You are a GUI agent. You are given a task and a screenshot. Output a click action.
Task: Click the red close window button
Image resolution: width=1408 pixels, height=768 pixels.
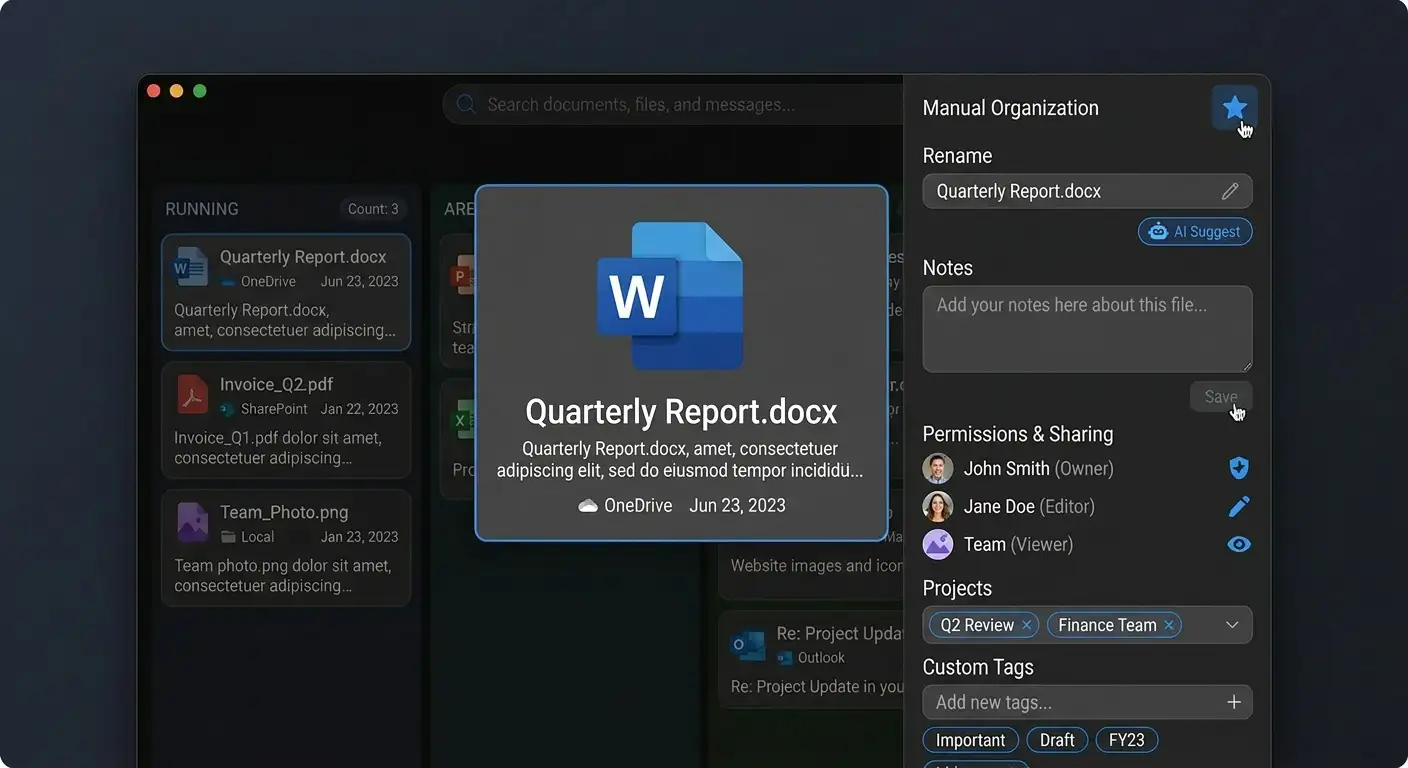tap(154, 91)
